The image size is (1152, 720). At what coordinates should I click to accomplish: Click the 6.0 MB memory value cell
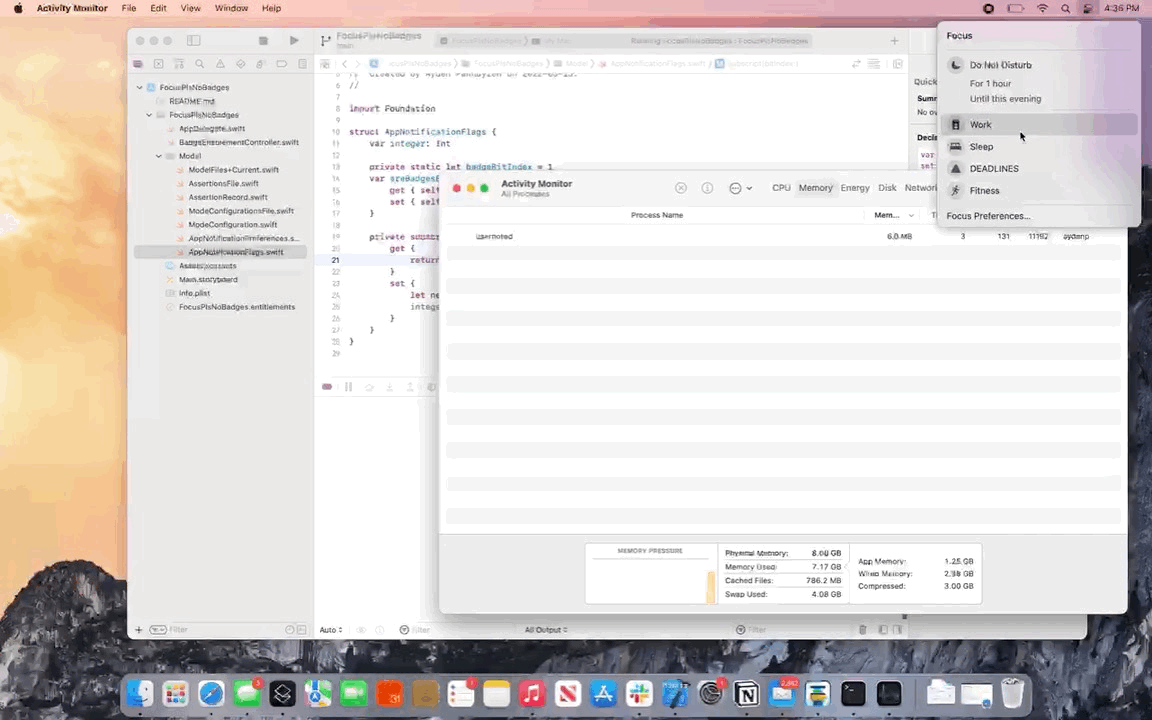click(x=899, y=237)
